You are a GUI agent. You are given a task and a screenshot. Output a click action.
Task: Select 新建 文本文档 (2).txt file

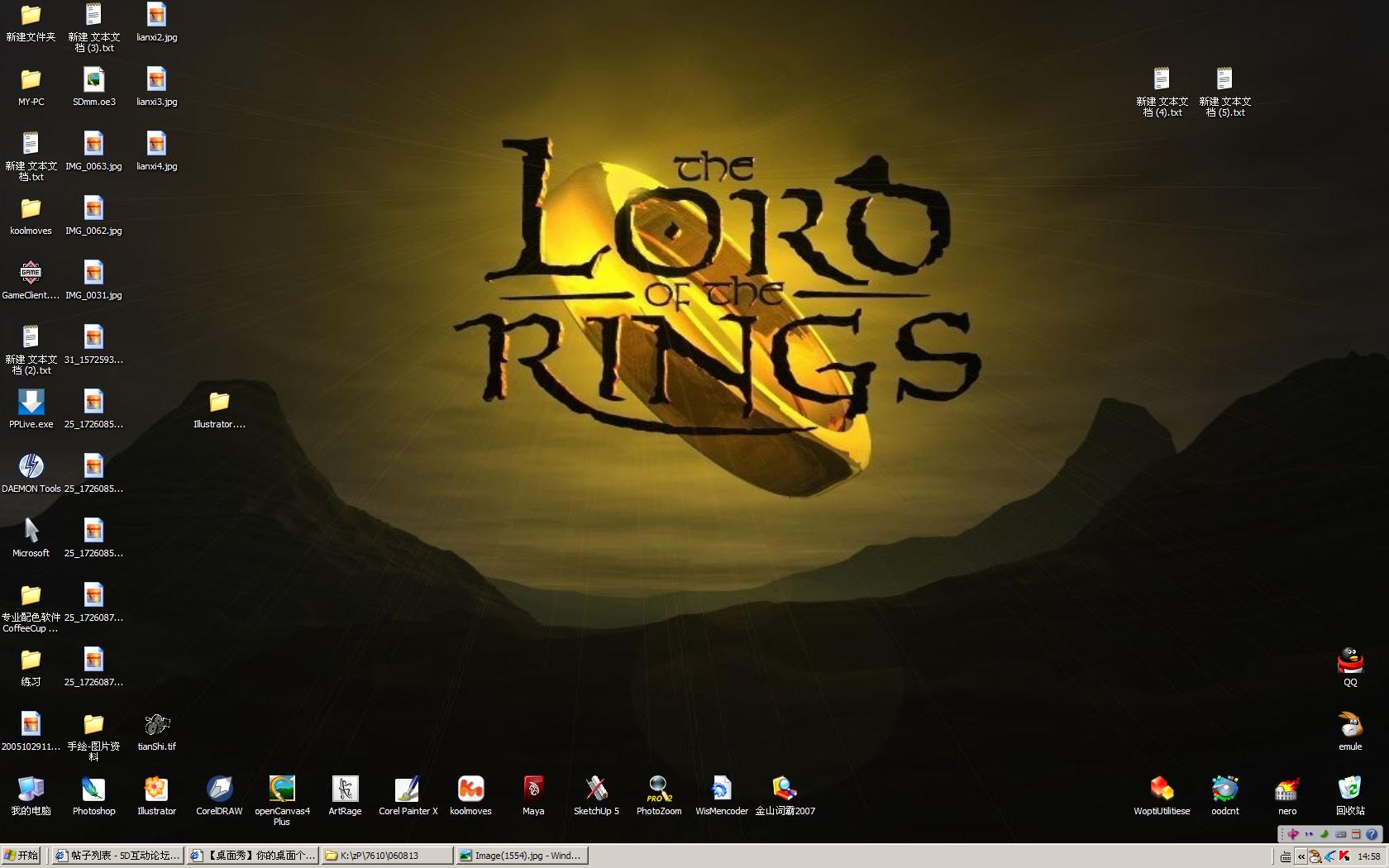point(31,349)
